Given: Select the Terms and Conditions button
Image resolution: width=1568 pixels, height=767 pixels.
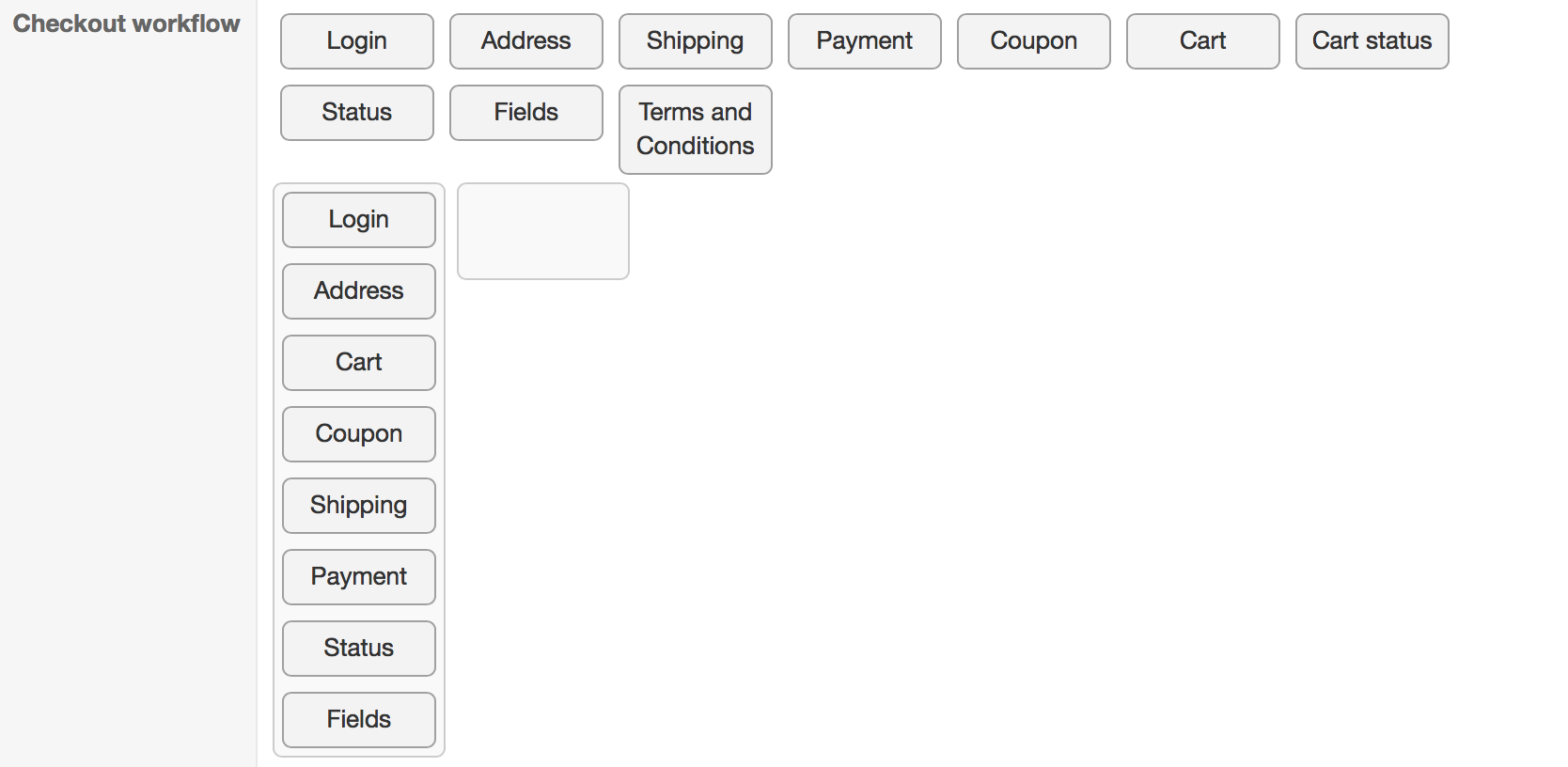Looking at the screenshot, I should 696,130.
